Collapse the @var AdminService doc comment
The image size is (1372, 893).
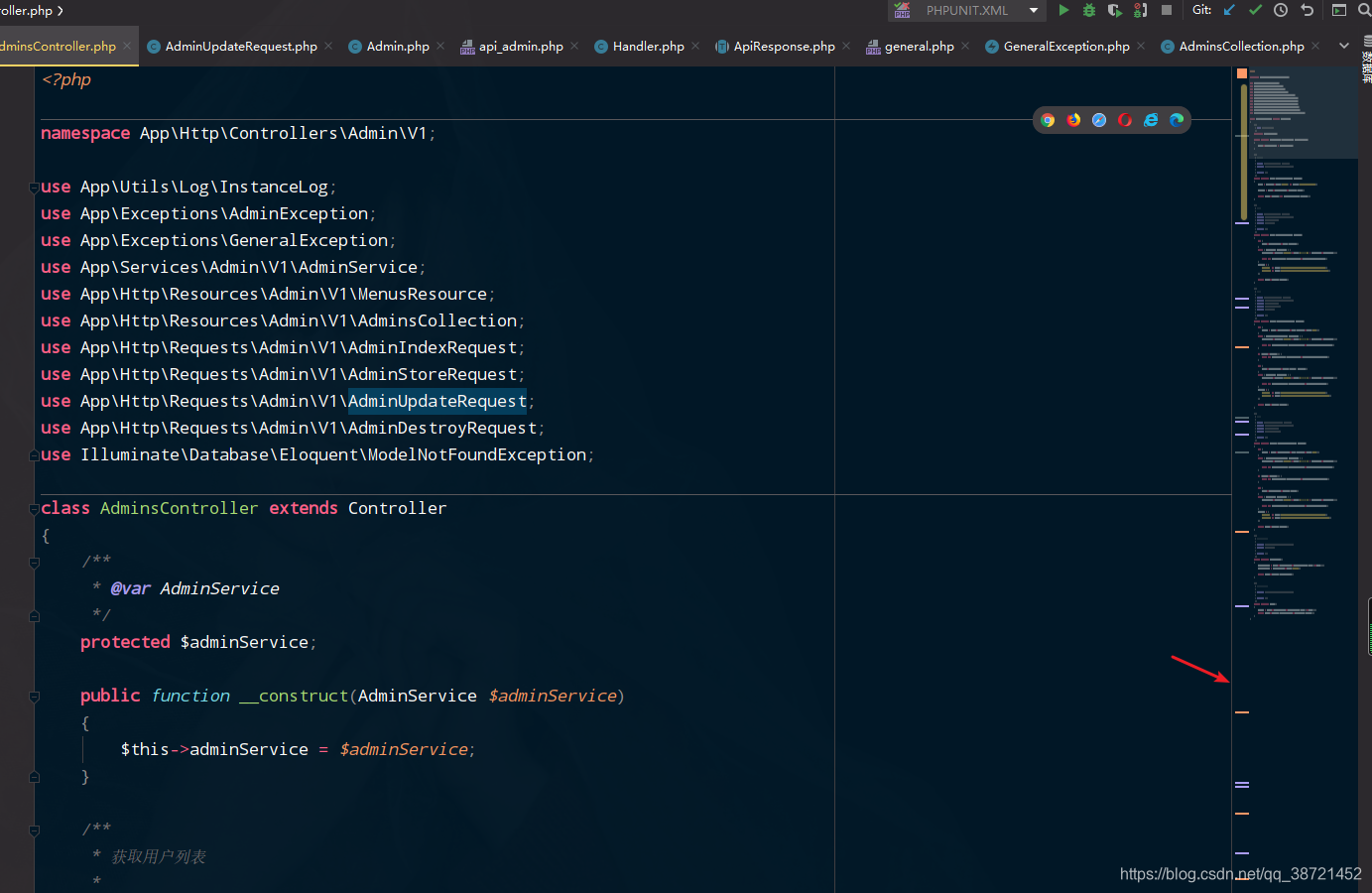[x=34, y=563]
